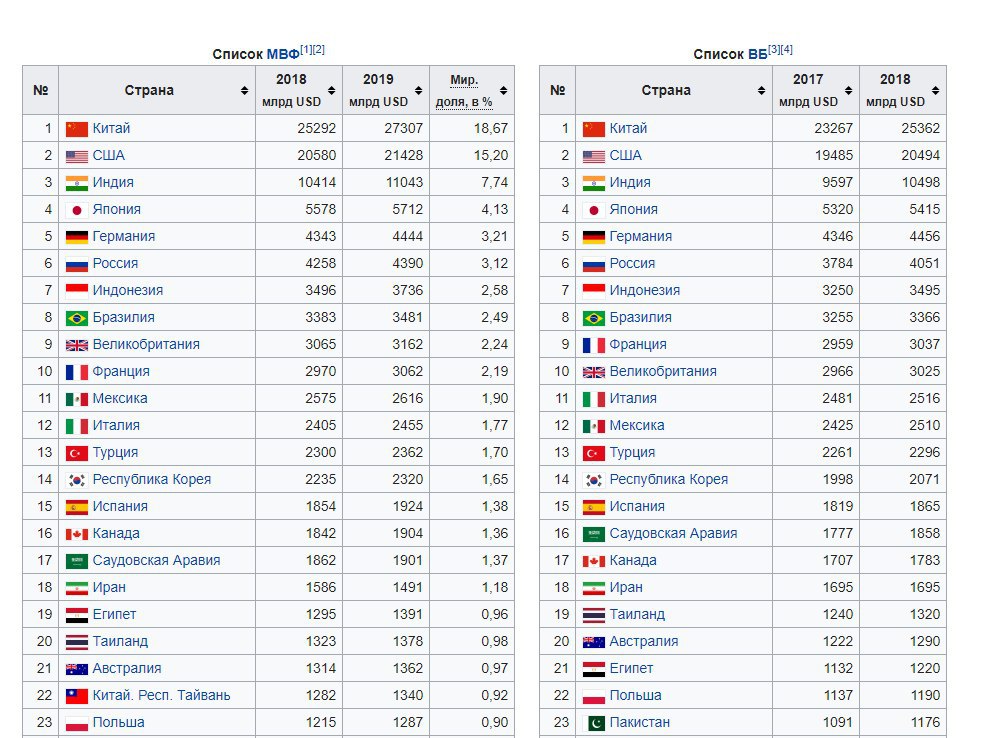Sort the МВФ list by the Страна column
The height and width of the screenshot is (738, 983).
(x=244, y=91)
